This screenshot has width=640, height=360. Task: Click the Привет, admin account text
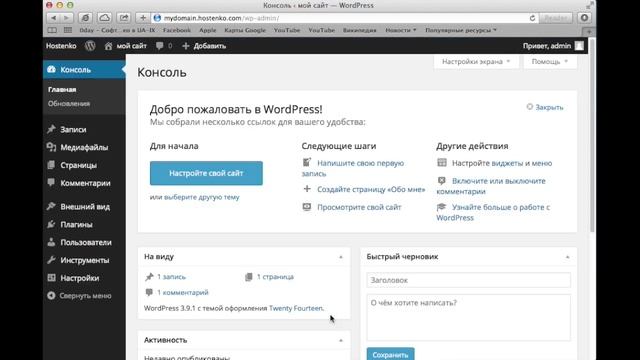click(x=547, y=46)
